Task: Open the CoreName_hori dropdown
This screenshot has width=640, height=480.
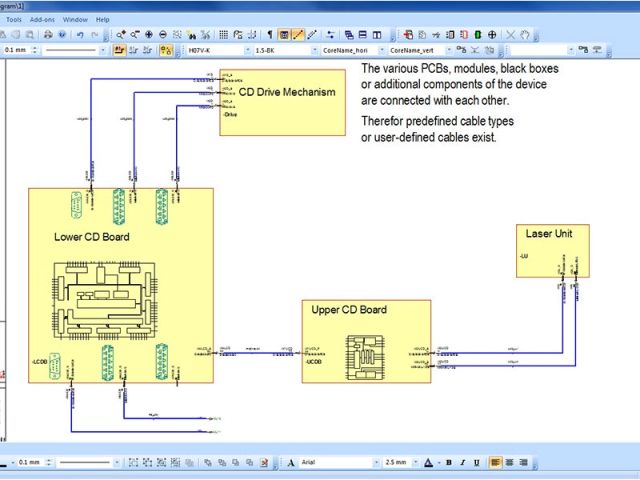Action: point(376,49)
